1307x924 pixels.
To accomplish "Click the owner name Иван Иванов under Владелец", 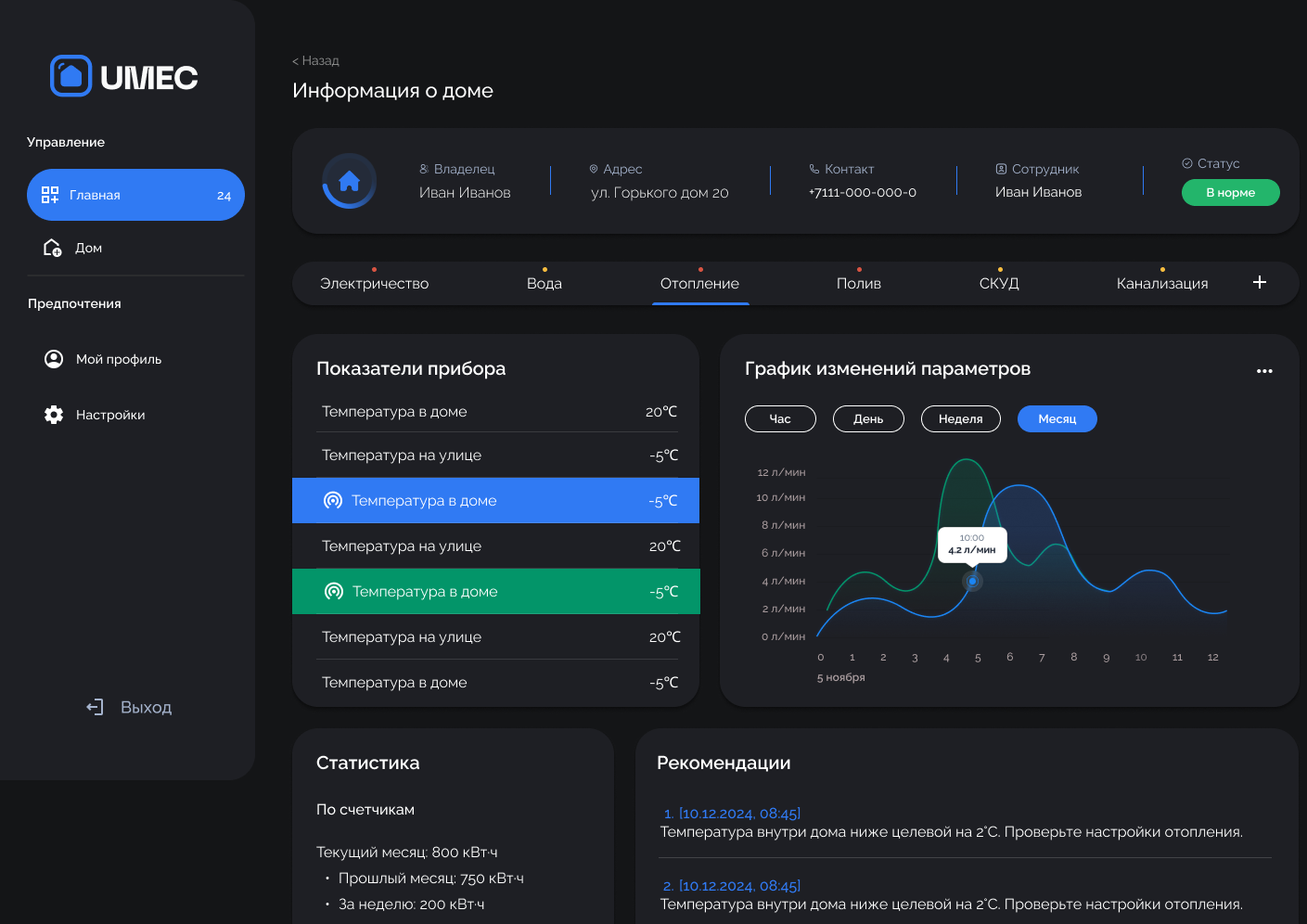I will [x=465, y=192].
